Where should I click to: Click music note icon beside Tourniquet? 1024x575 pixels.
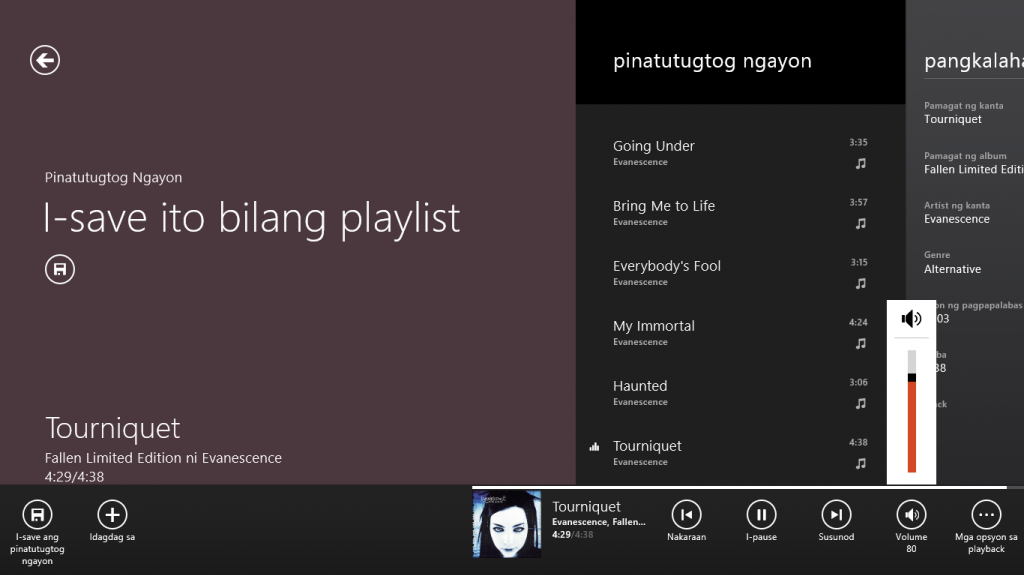(861, 463)
